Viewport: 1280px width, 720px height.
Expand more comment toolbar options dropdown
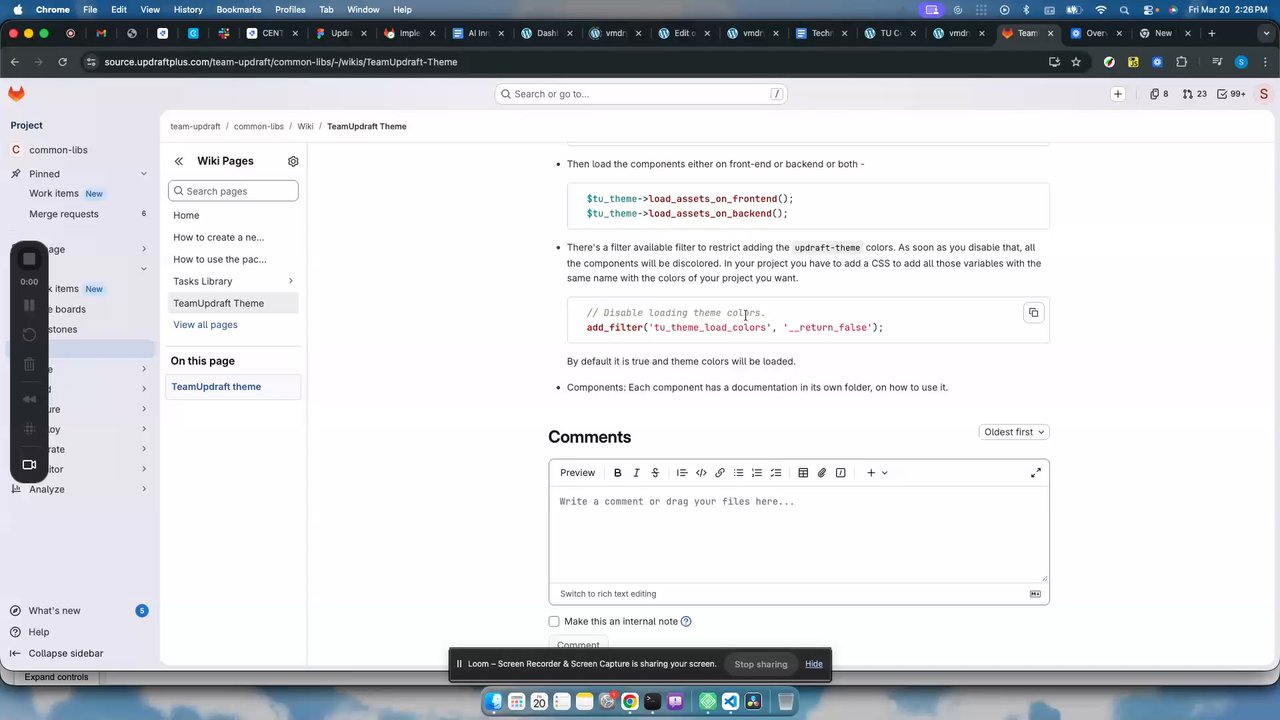tap(877, 473)
